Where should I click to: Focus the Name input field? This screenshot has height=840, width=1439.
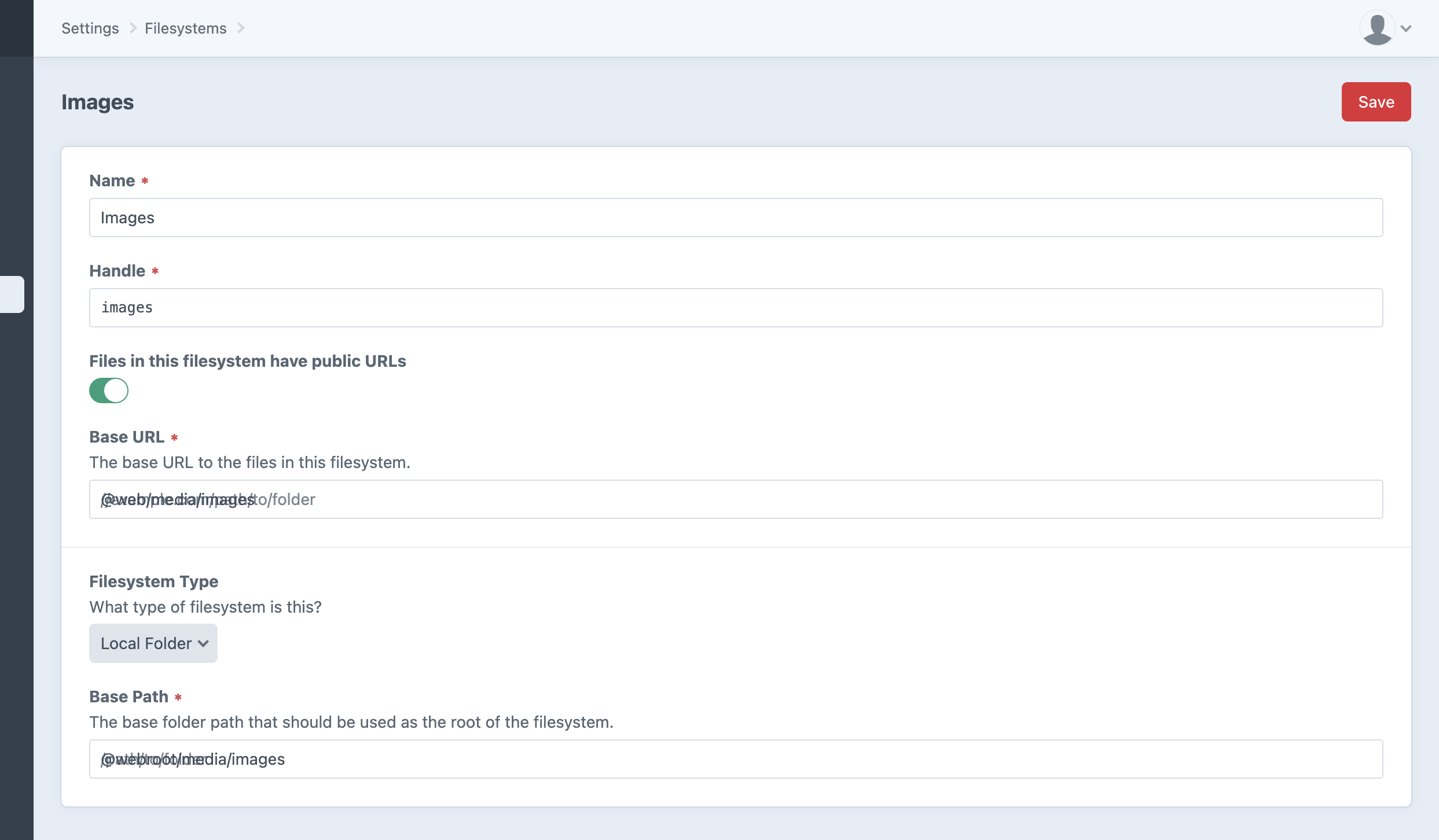pyautogui.click(x=735, y=218)
